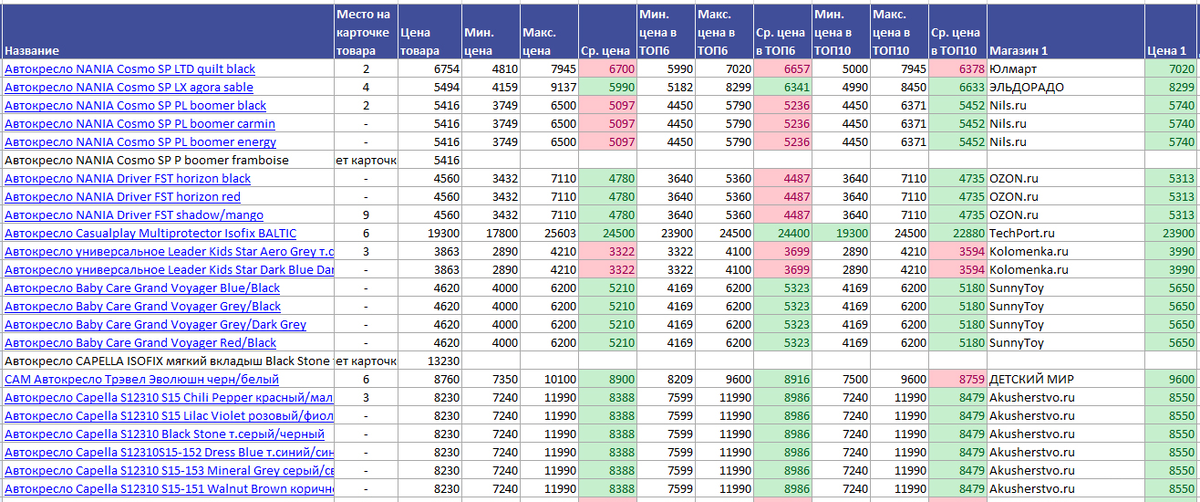Open the NANIA Cosmo SP PL boomer black link

(135, 105)
